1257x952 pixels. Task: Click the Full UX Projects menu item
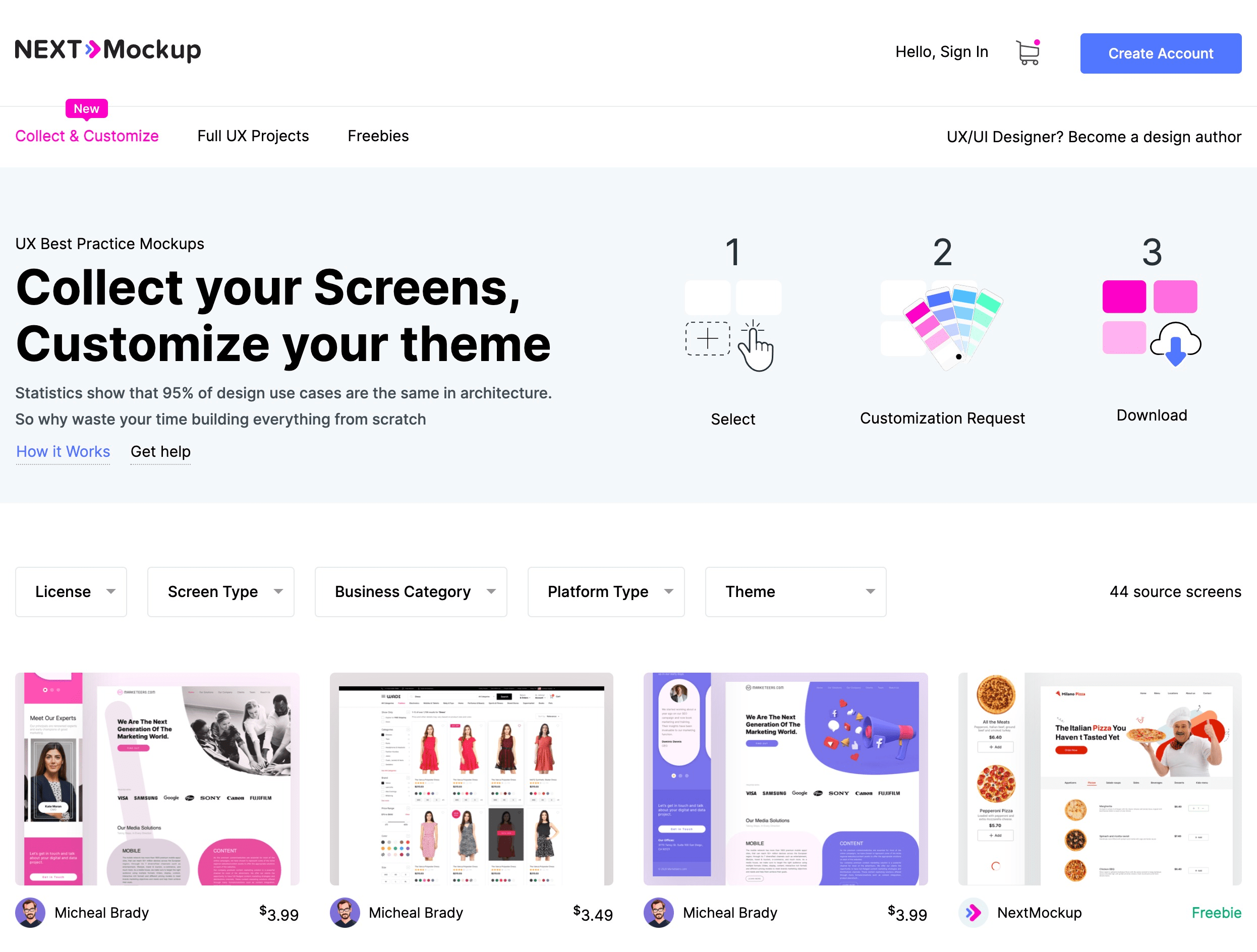252,135
